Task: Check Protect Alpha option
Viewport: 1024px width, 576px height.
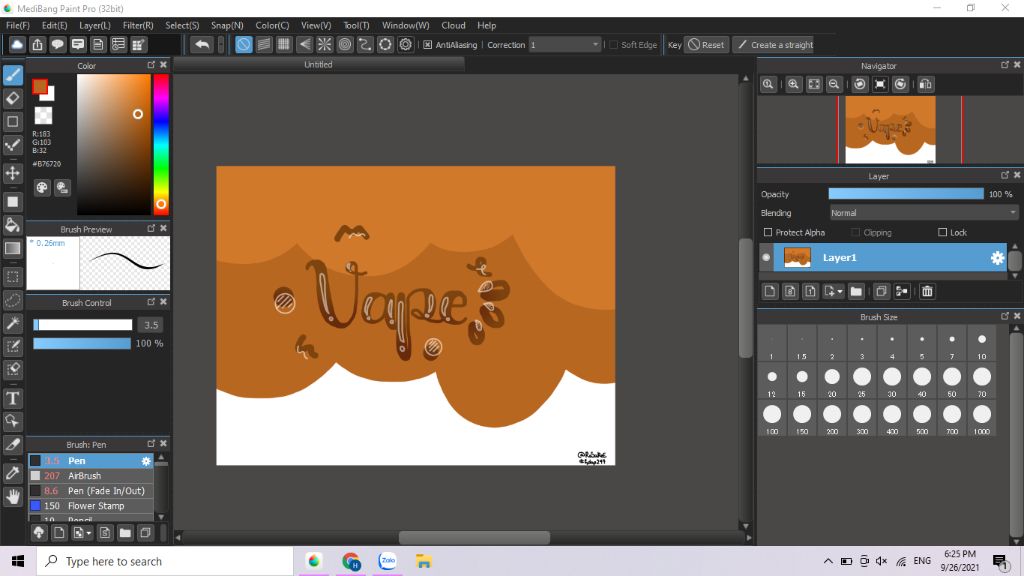Action: click(x=768, y=232)
